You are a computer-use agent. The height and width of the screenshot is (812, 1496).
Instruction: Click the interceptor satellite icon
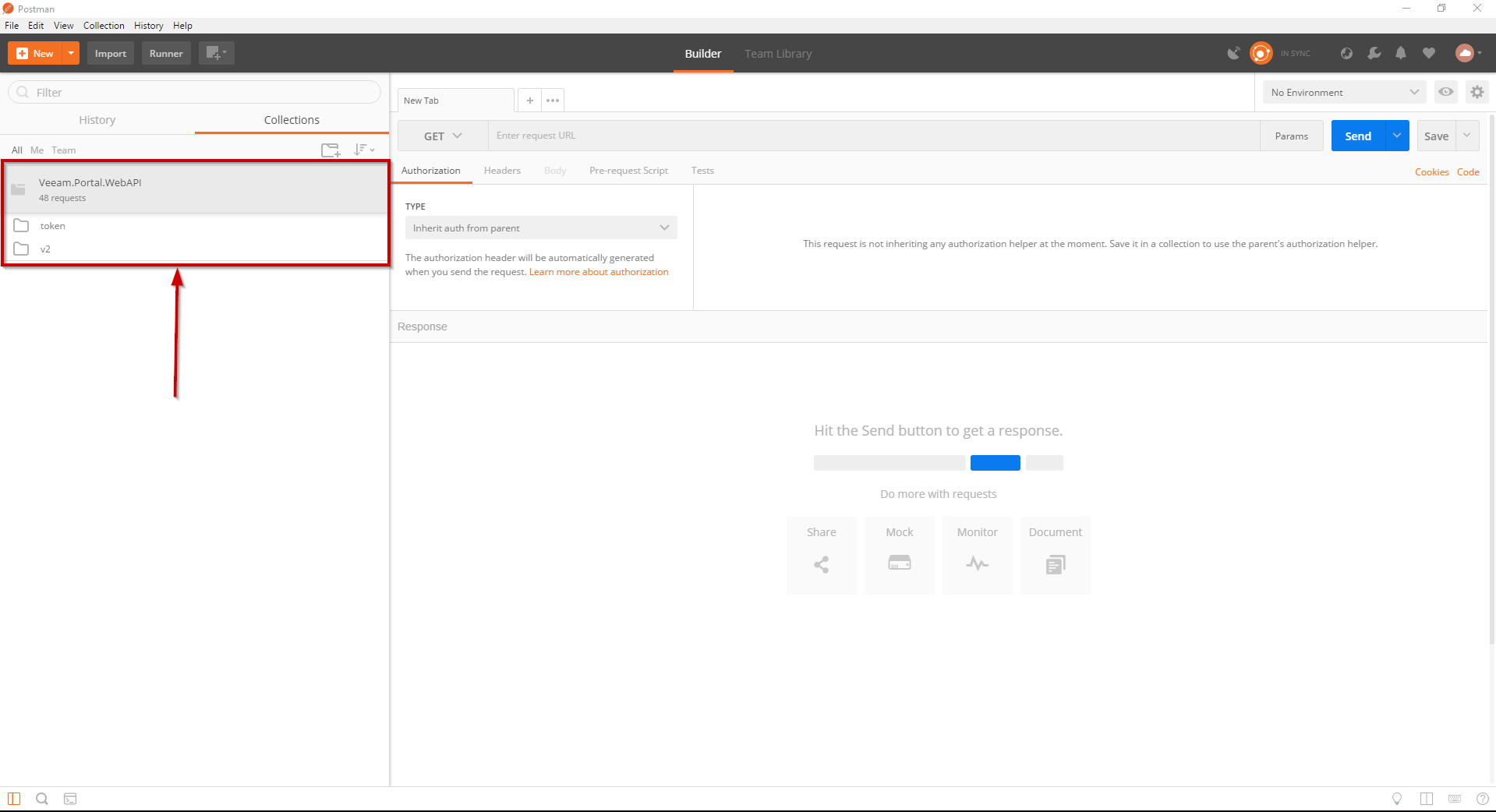pos(1233,53)
